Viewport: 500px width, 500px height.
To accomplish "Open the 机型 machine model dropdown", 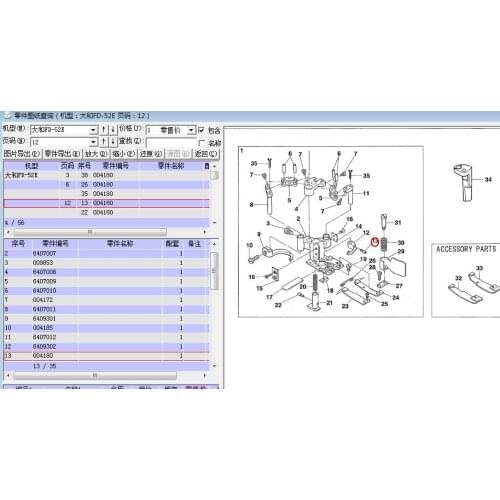I will [94, 130].
